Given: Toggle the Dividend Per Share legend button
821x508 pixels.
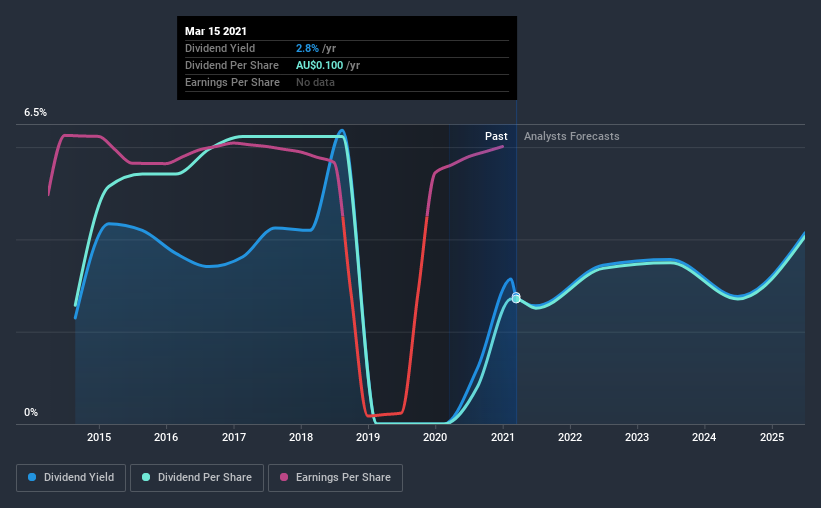Looking at the screenshot, I should [197, 478].
